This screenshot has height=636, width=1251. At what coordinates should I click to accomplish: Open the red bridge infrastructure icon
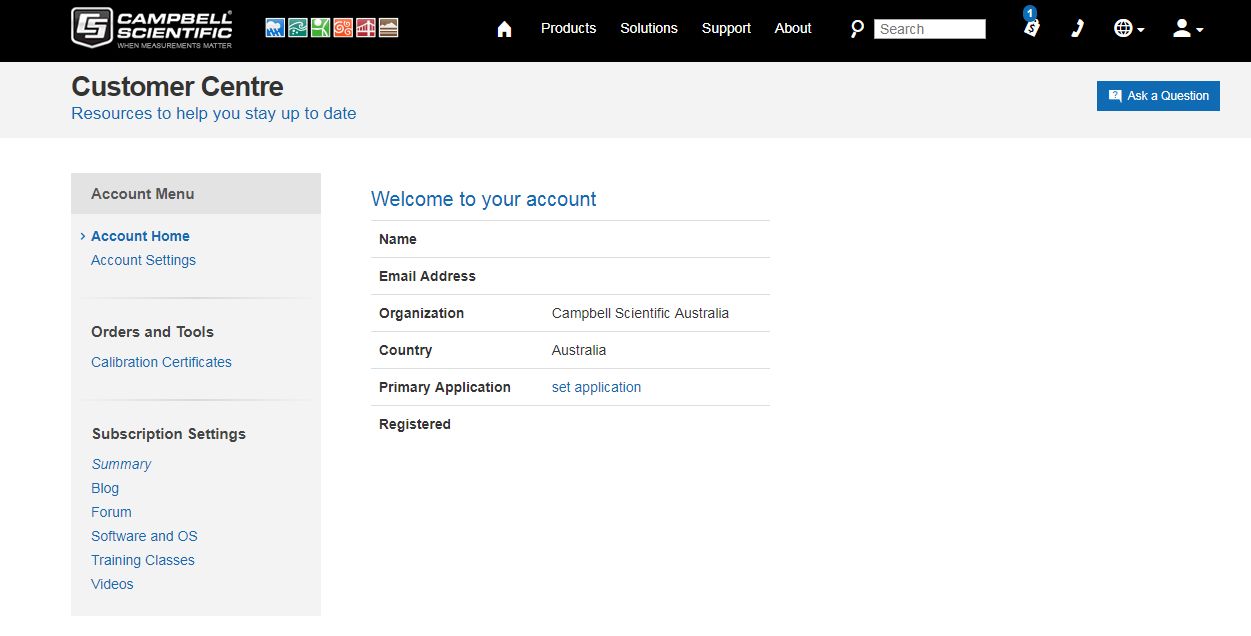(366, 28)
